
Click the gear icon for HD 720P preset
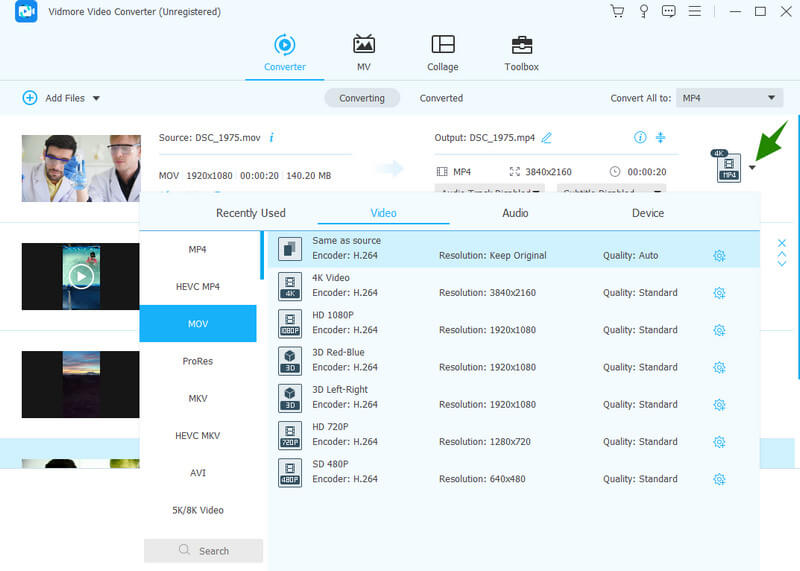click(x=719, y=442)
